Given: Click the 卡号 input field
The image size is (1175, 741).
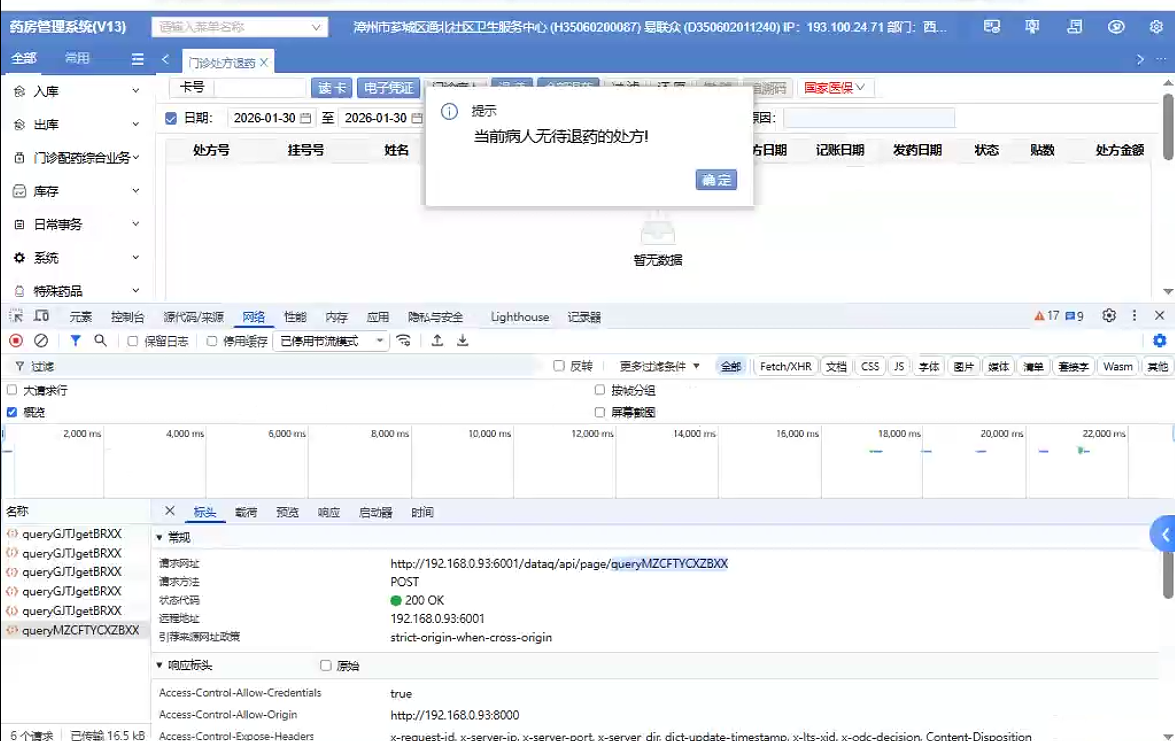Looking at the screenshot, I should tap(259, 88).
